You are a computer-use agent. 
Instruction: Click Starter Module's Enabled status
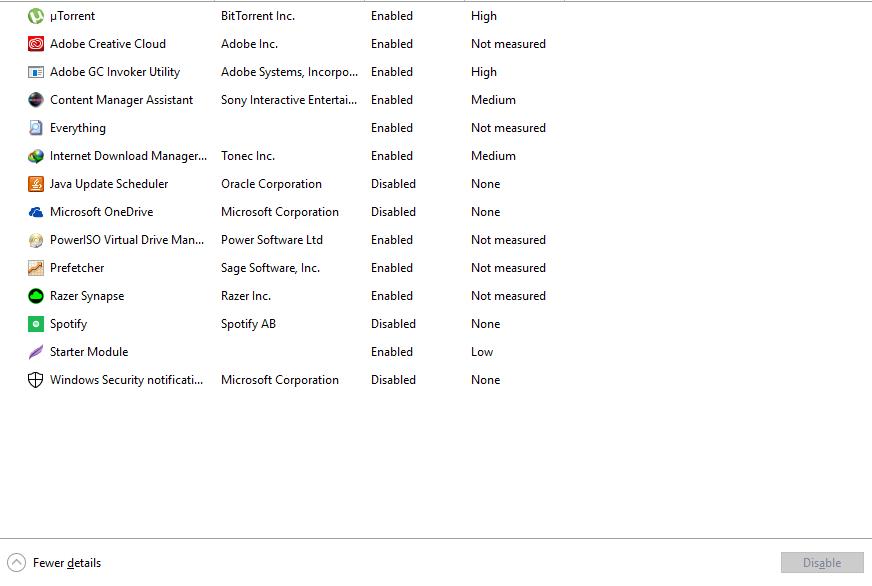[392, 352]
